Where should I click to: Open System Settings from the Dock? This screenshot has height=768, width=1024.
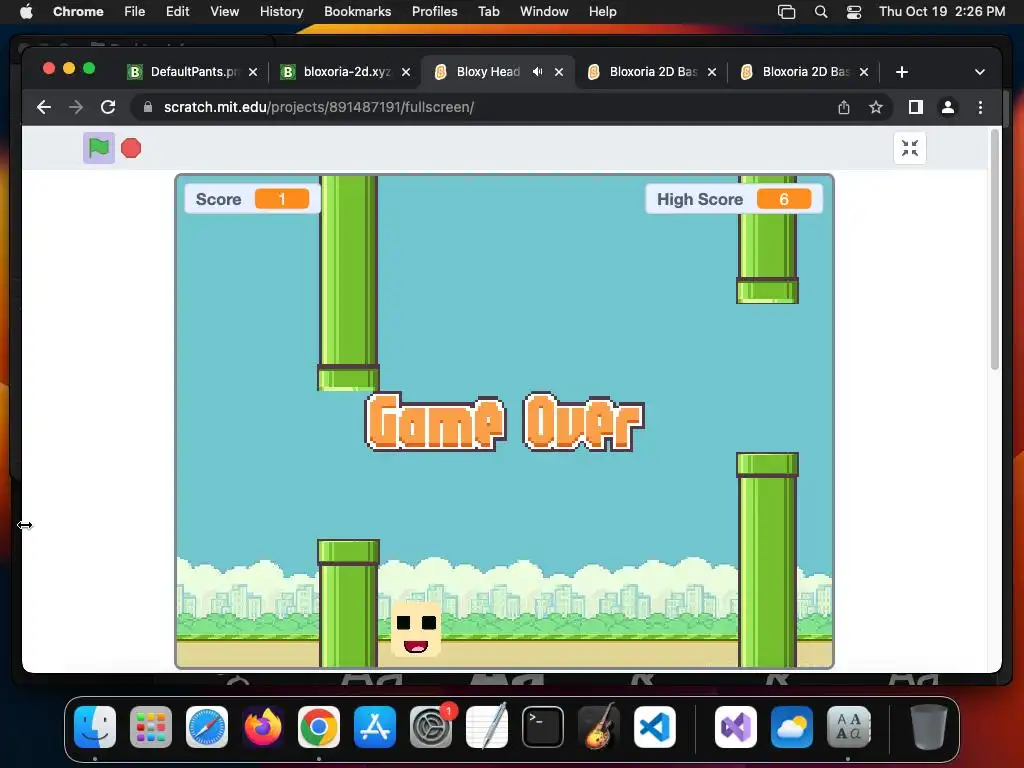(x=431, y=727)
